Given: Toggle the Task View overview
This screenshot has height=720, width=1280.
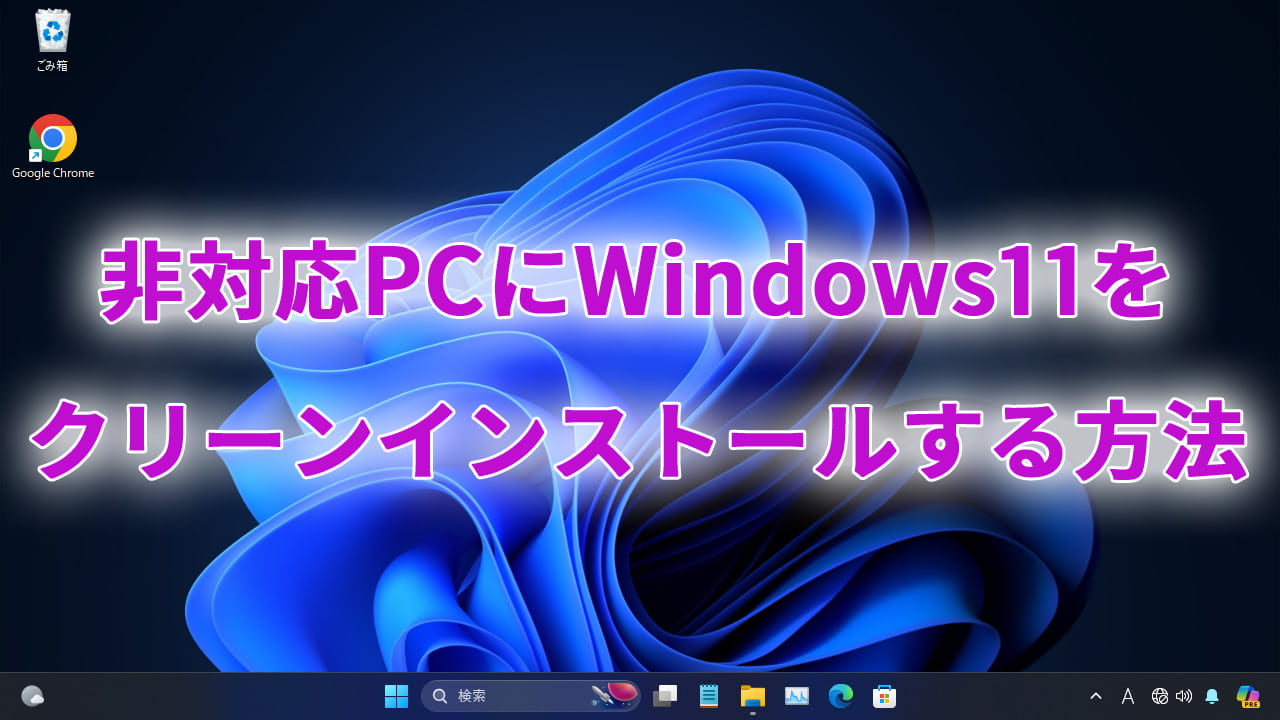Looking at the screenshot, I should click(x=665, y=695).
